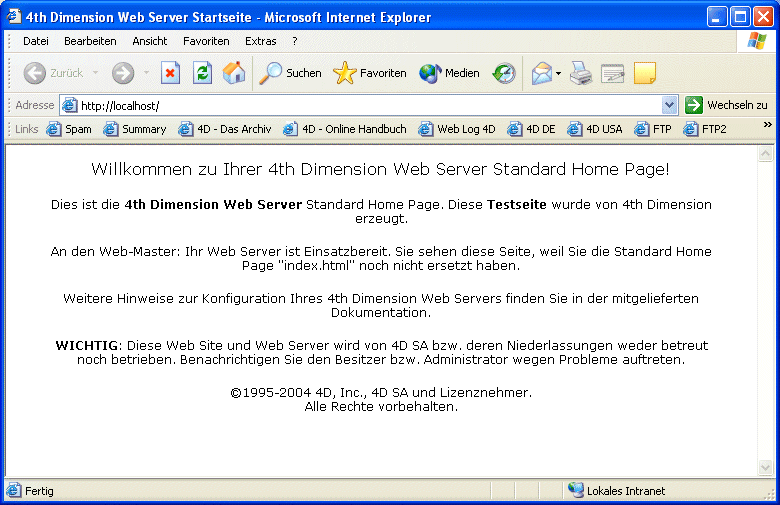Click the Lokales Intranet zone status icon
The image size is (780, 505).
point(576,491)
